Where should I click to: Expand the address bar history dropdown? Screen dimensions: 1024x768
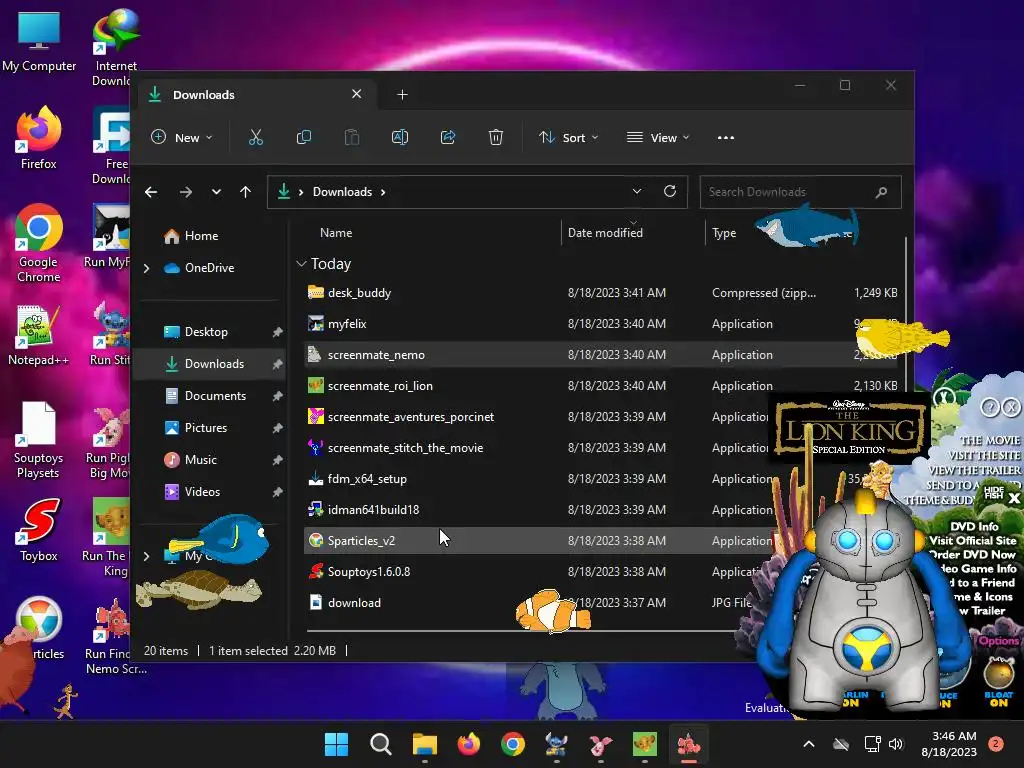click(x=637, y=191)
